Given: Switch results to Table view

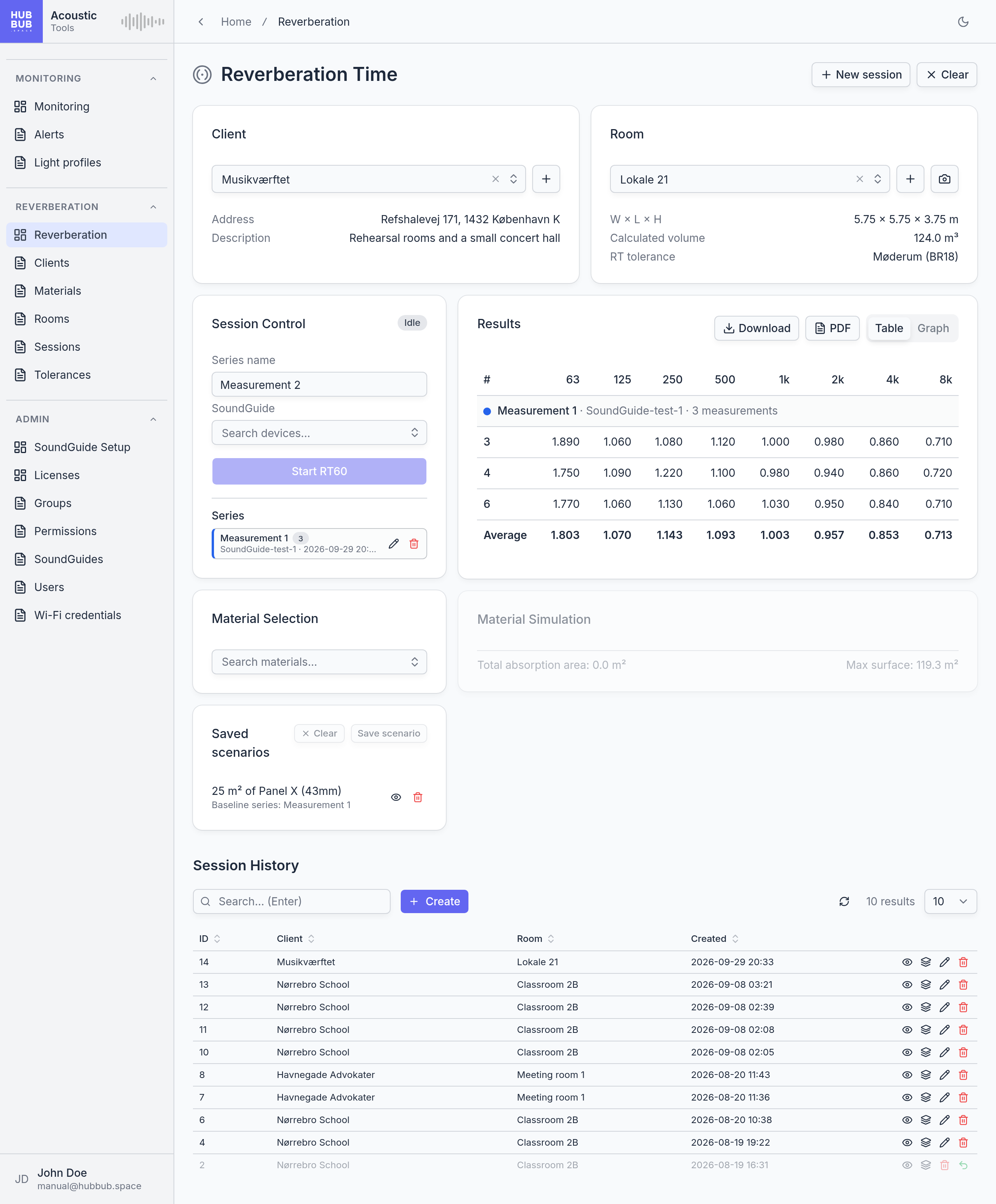Looking at the screenshot, I should pyautogui.click(x=889, y=328).
